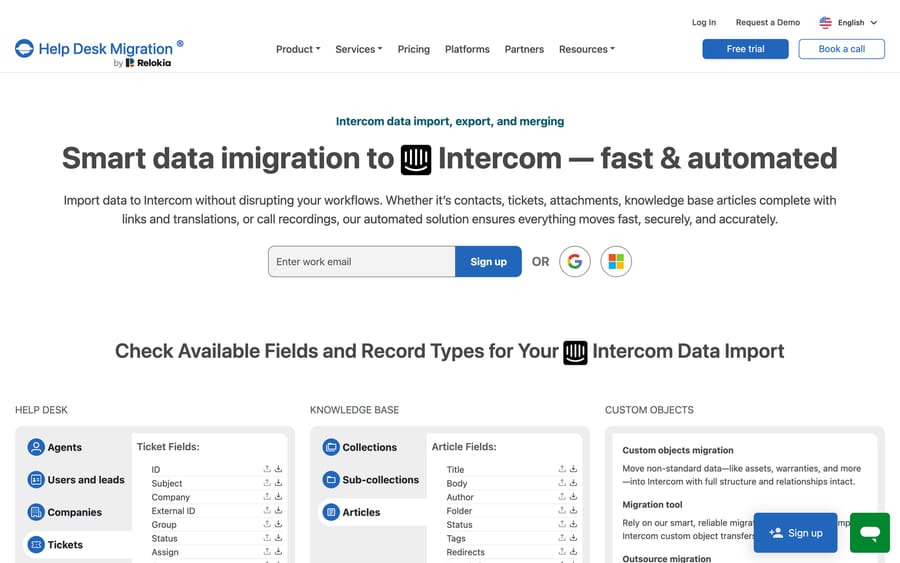Open the Platforms menu item
Viewport: 900px width, 563px height.
pos(467,49)
